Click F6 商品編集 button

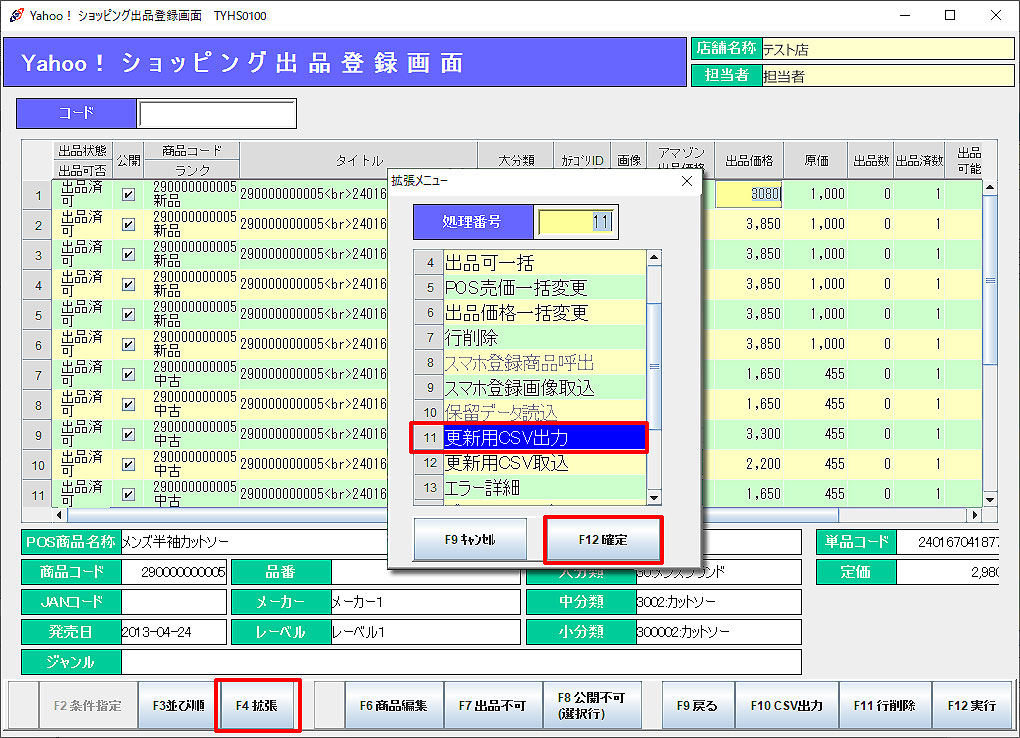[x=393, y=705]
